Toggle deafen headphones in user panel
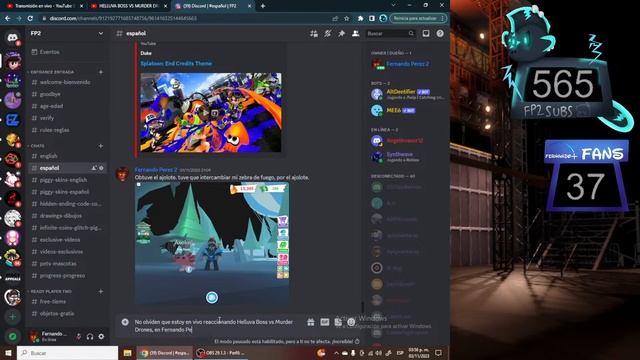 90,337
